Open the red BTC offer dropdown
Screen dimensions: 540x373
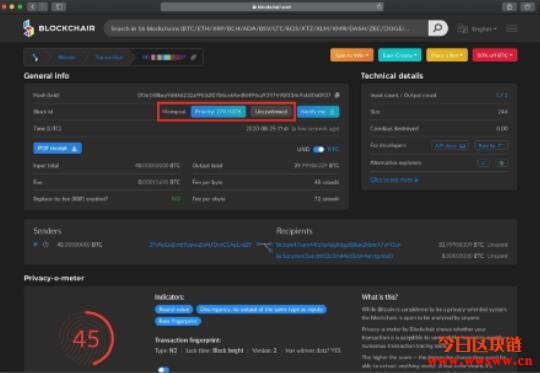tap(495, 55)
